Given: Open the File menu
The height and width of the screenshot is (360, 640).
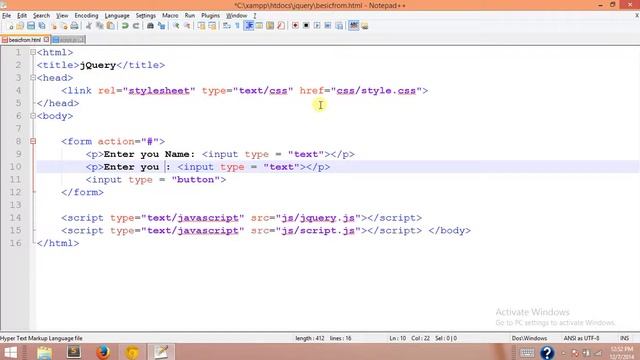Looking at the screenshot, I should (x=7, y=16).
